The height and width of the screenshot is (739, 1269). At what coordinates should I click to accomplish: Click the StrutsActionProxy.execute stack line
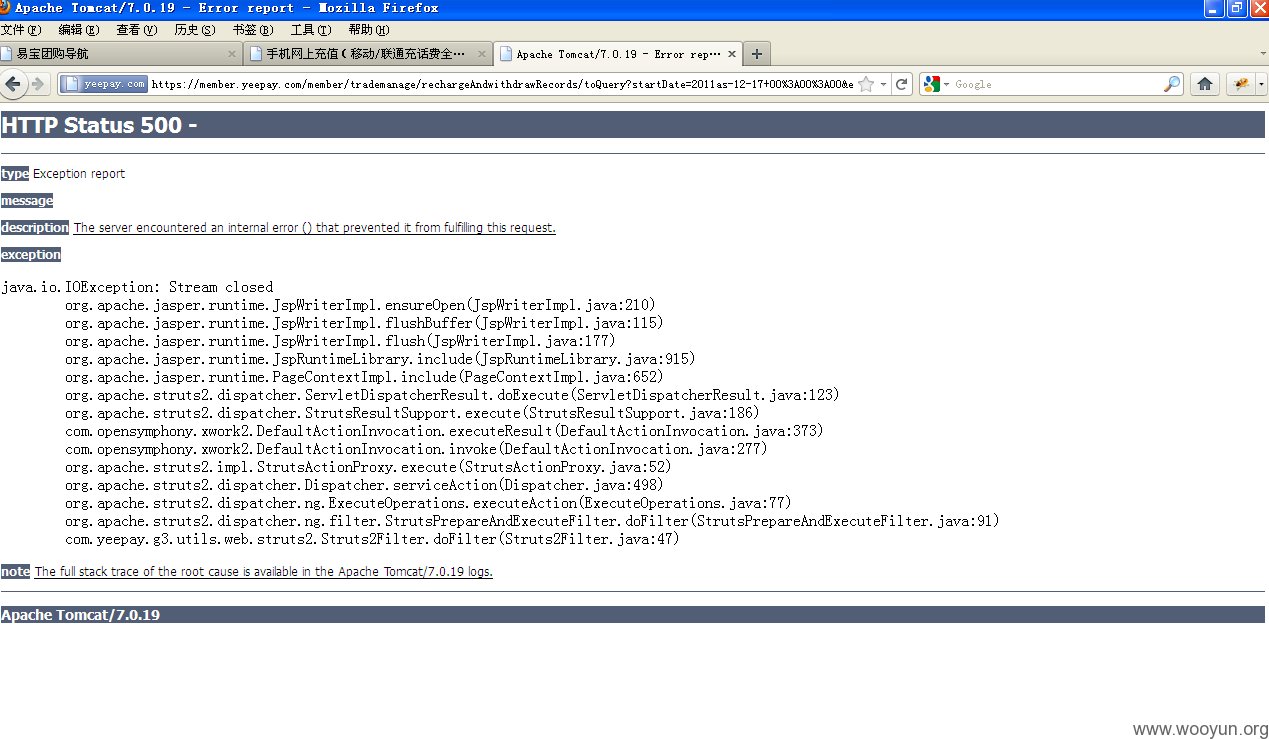(x=368, y=467)
